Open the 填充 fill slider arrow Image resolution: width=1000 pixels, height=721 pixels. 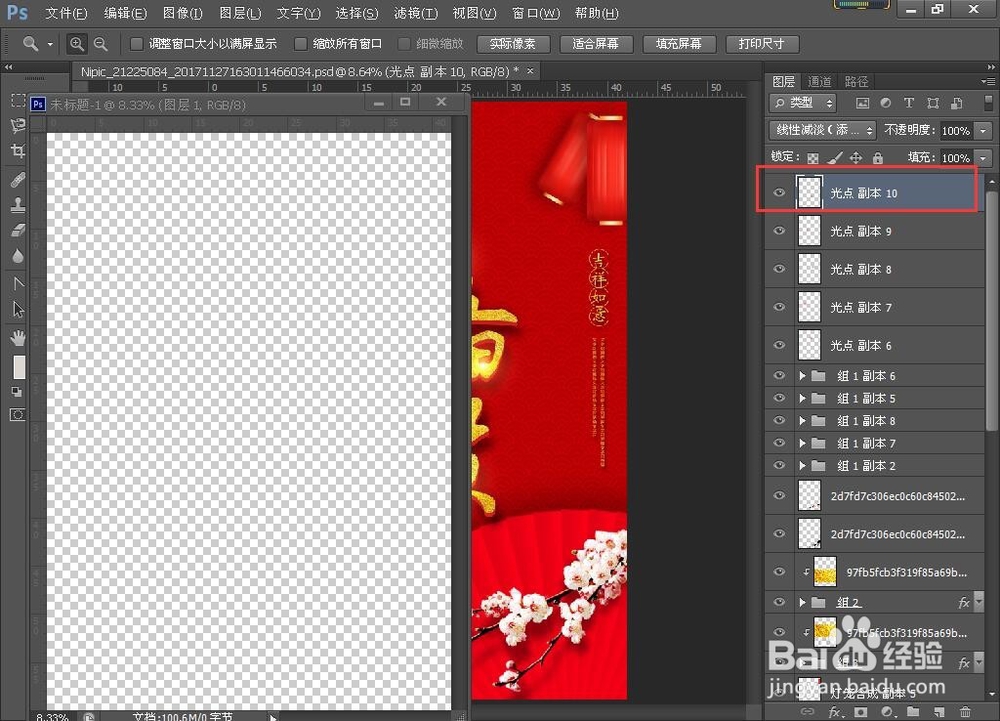click(983, 157)
